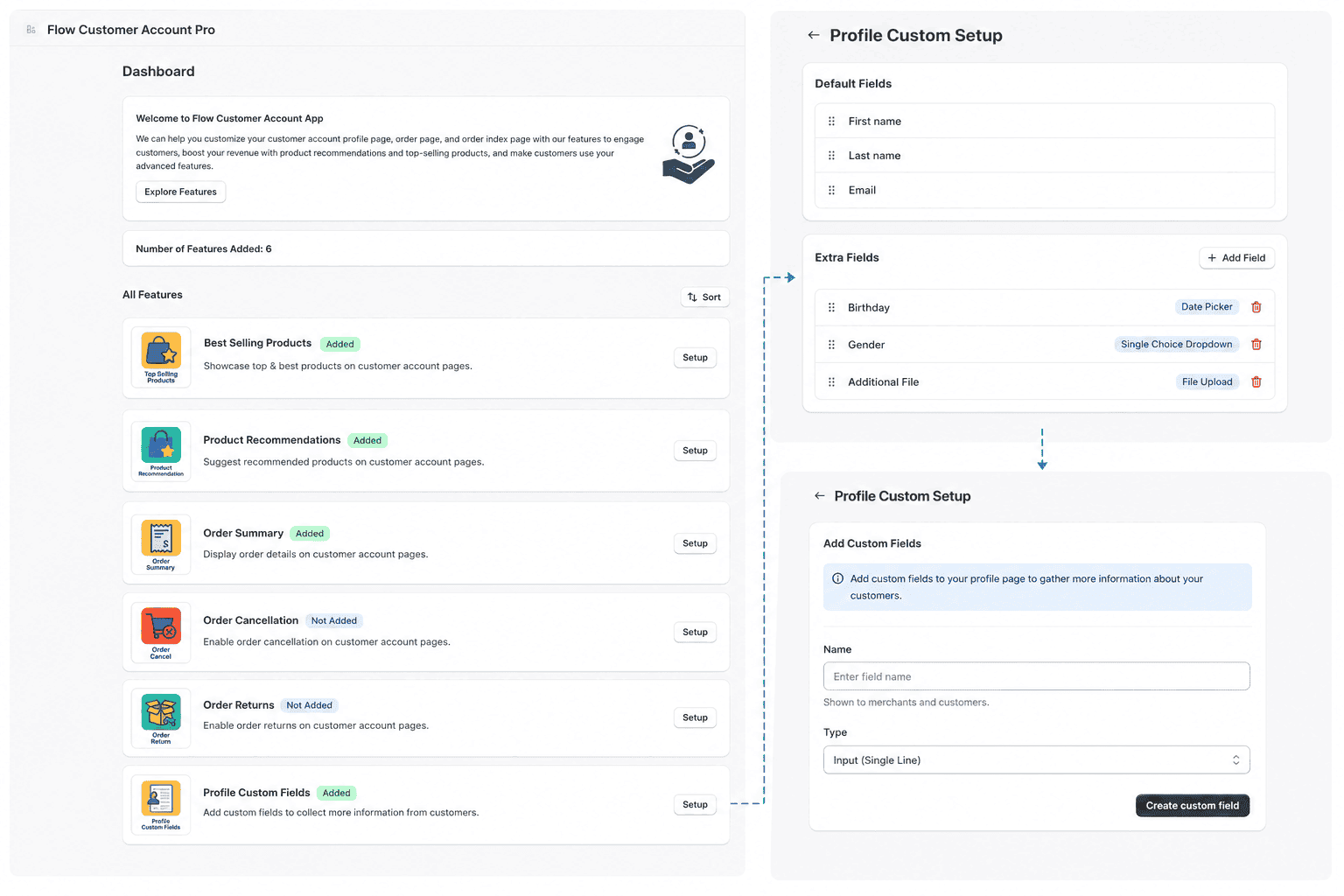Click the Added badge on Order Summary
This screenshot has width=1344, height=896.
click(x=310, y=534)
